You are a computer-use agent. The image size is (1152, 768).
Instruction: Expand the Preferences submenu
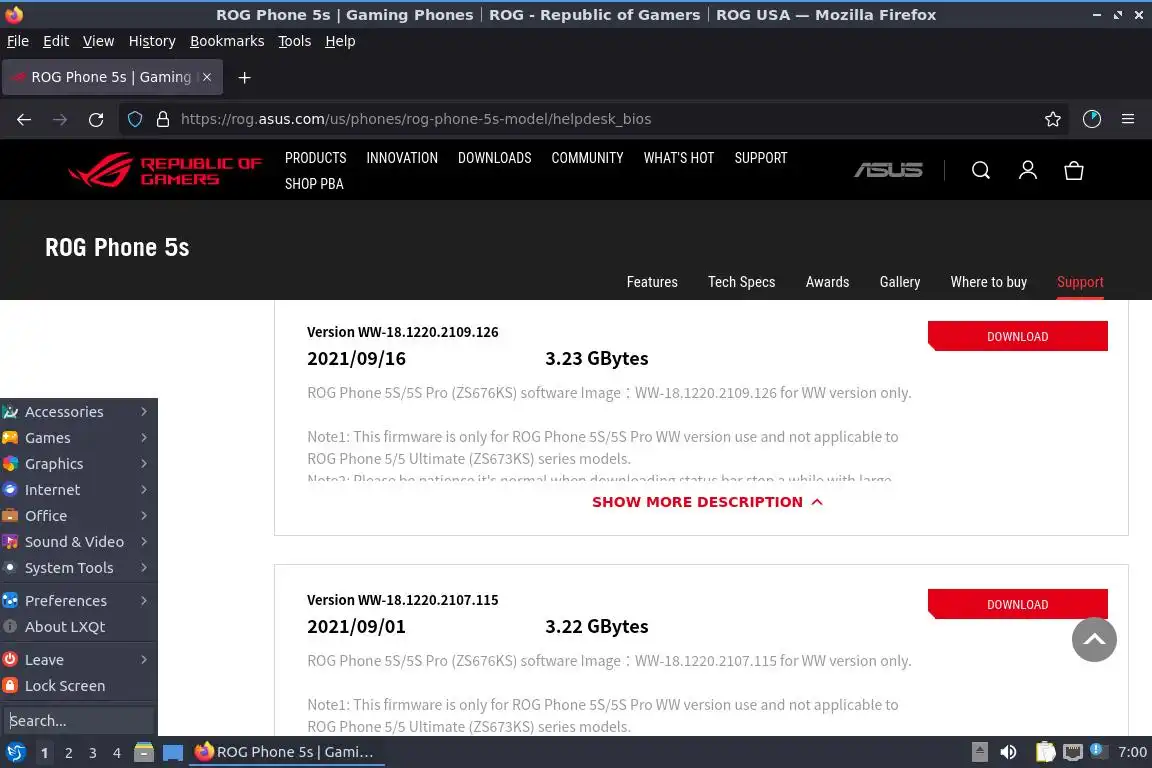[x=79, y=600]
